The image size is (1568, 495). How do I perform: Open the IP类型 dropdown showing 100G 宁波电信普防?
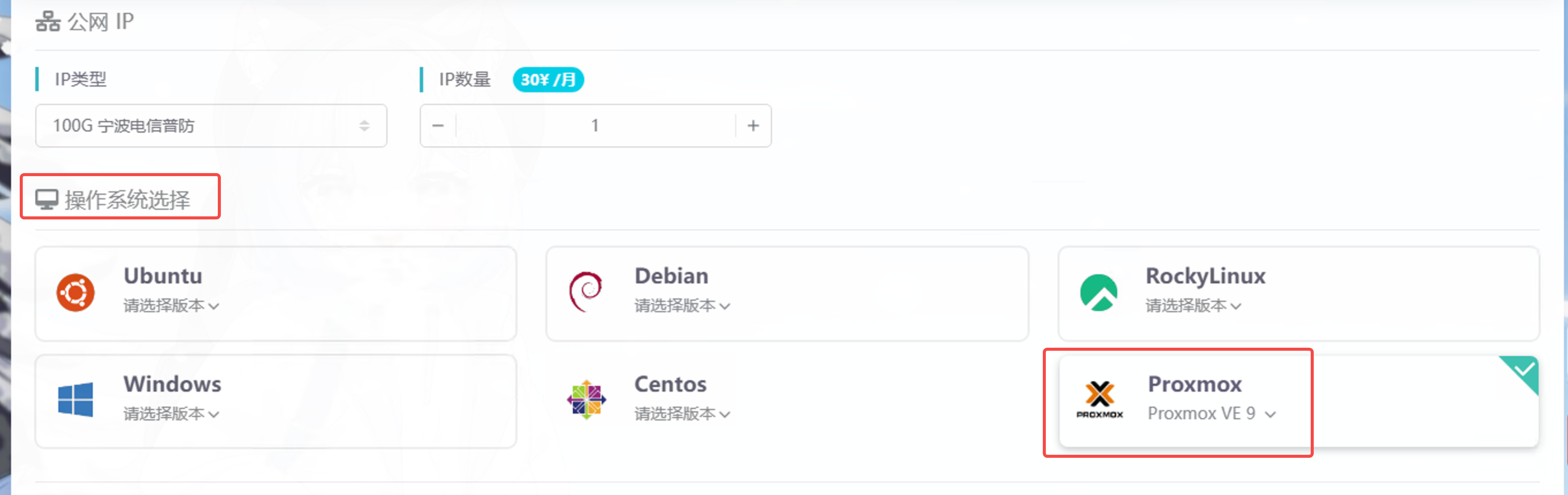tap(211, 126)
